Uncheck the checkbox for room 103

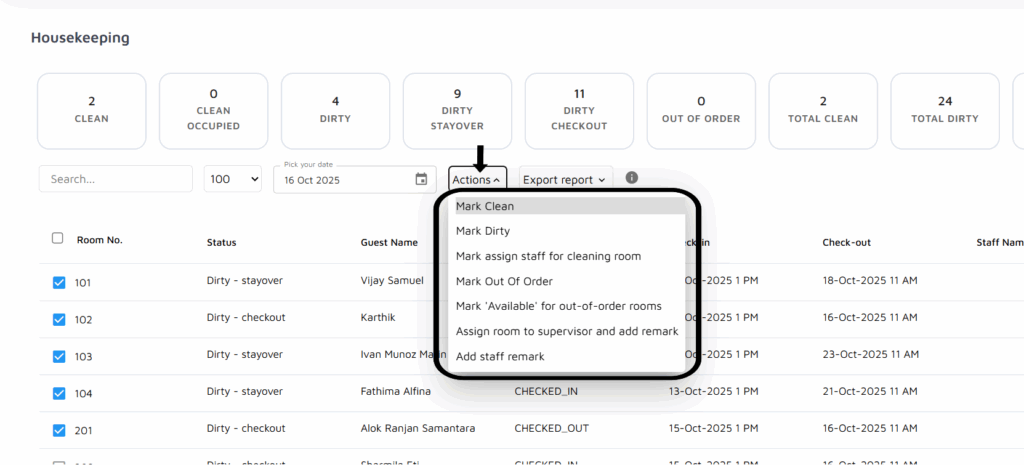tap(59, 357)
